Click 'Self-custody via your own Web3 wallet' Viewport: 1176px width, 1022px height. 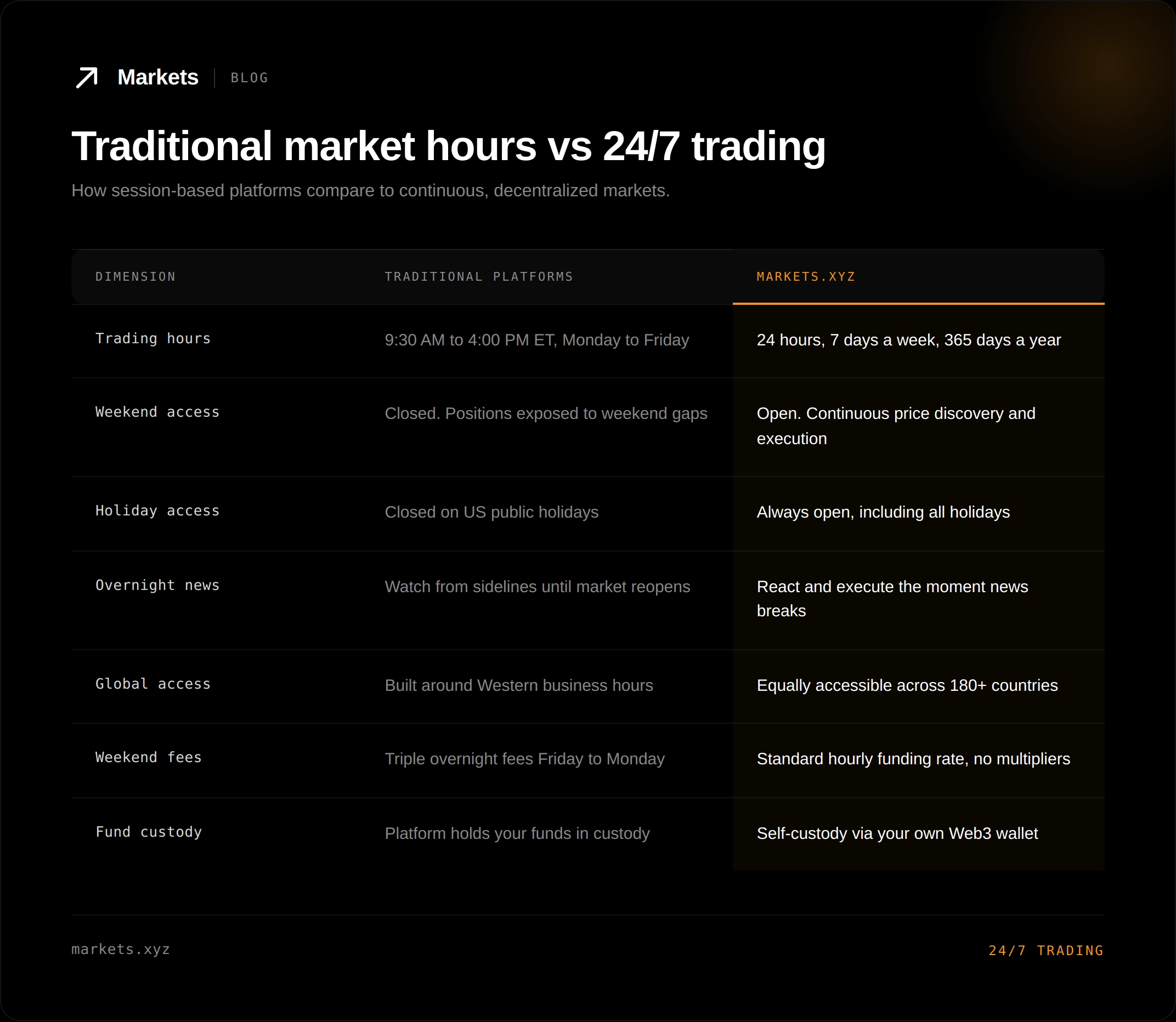[897, 833]
